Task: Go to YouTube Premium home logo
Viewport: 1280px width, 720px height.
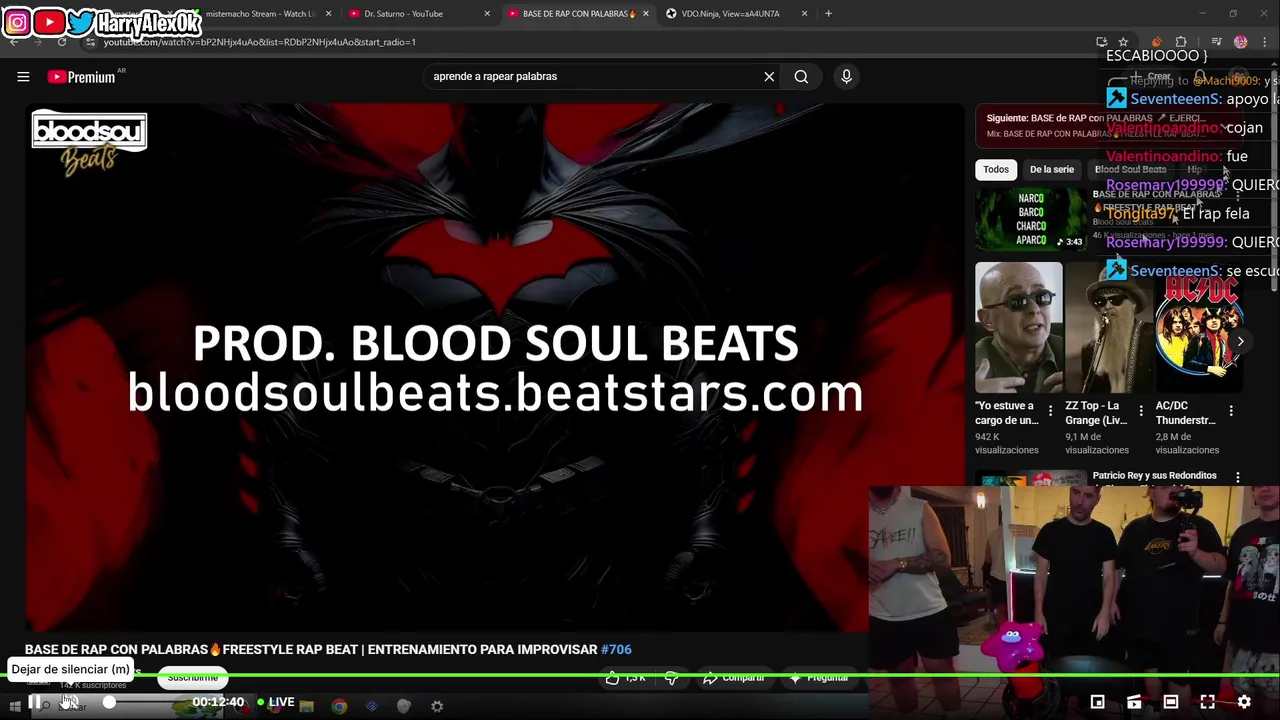Action: 82,77
